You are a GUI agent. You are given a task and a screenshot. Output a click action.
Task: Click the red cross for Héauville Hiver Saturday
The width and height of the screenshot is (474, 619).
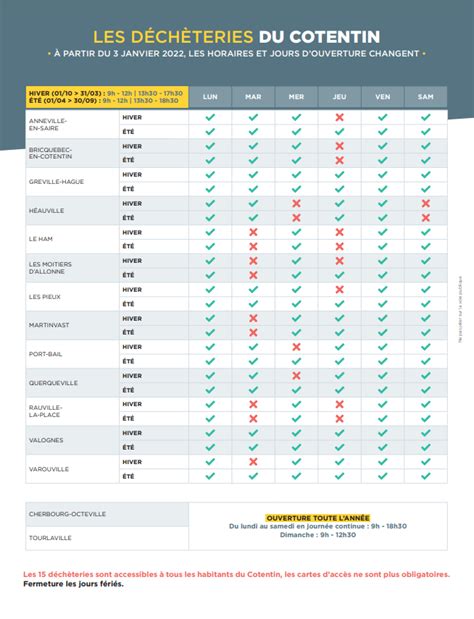pos(425,203)
